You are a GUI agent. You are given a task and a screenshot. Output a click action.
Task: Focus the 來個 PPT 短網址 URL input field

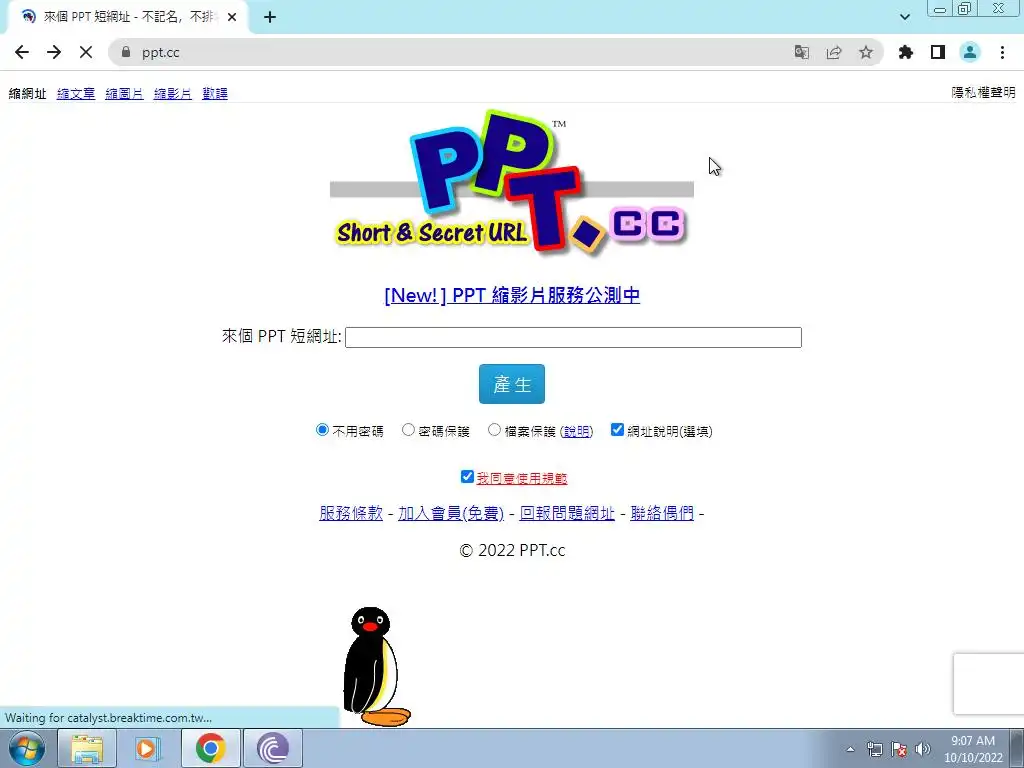573,337
